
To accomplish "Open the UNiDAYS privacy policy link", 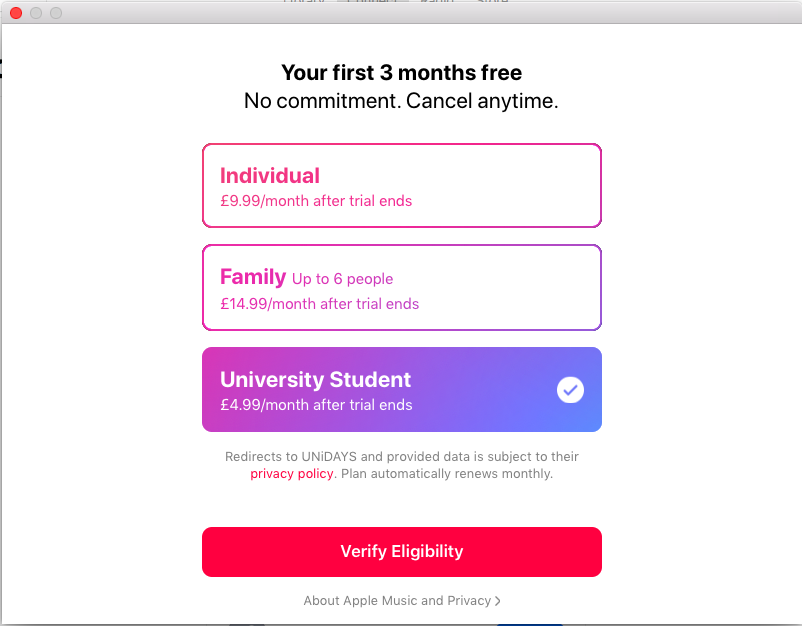I will (x=292, y=474).
